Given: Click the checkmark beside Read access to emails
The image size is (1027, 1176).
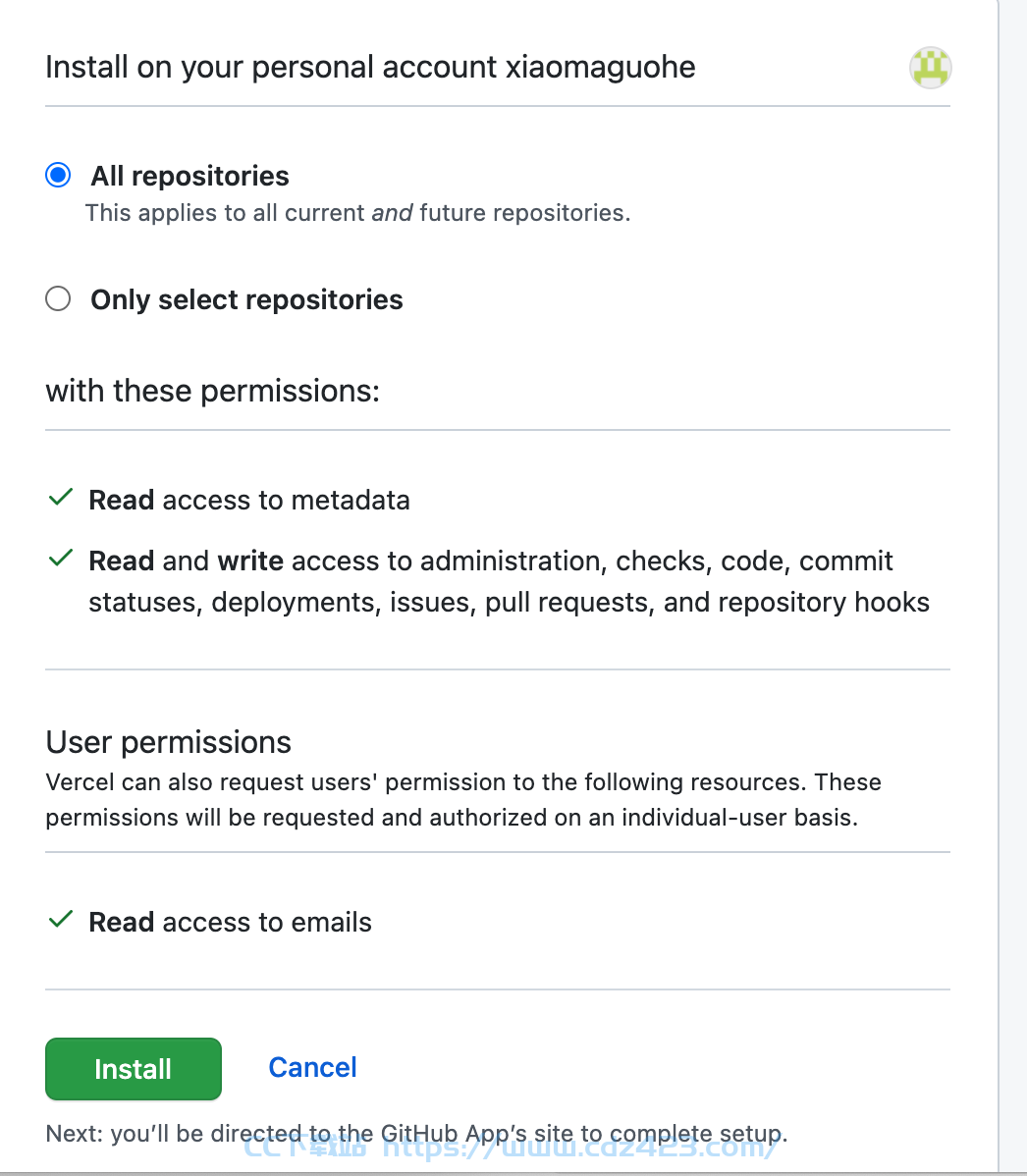Looking at the screenshot, I should point(60,920).
